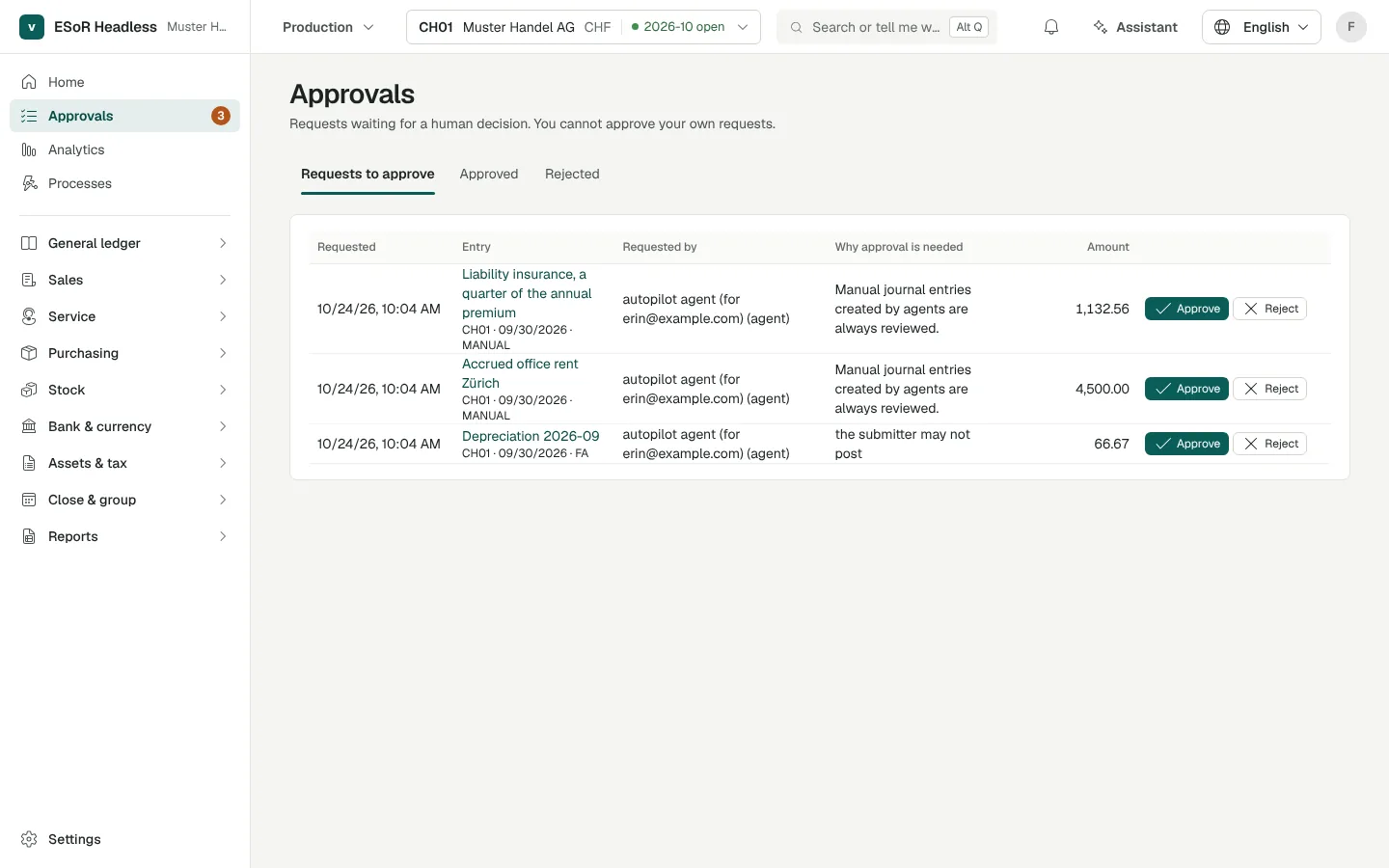Click the 'the submitter may not post' reason
Viewport: 1389px width, 868px height.
[x=903, y=444]
